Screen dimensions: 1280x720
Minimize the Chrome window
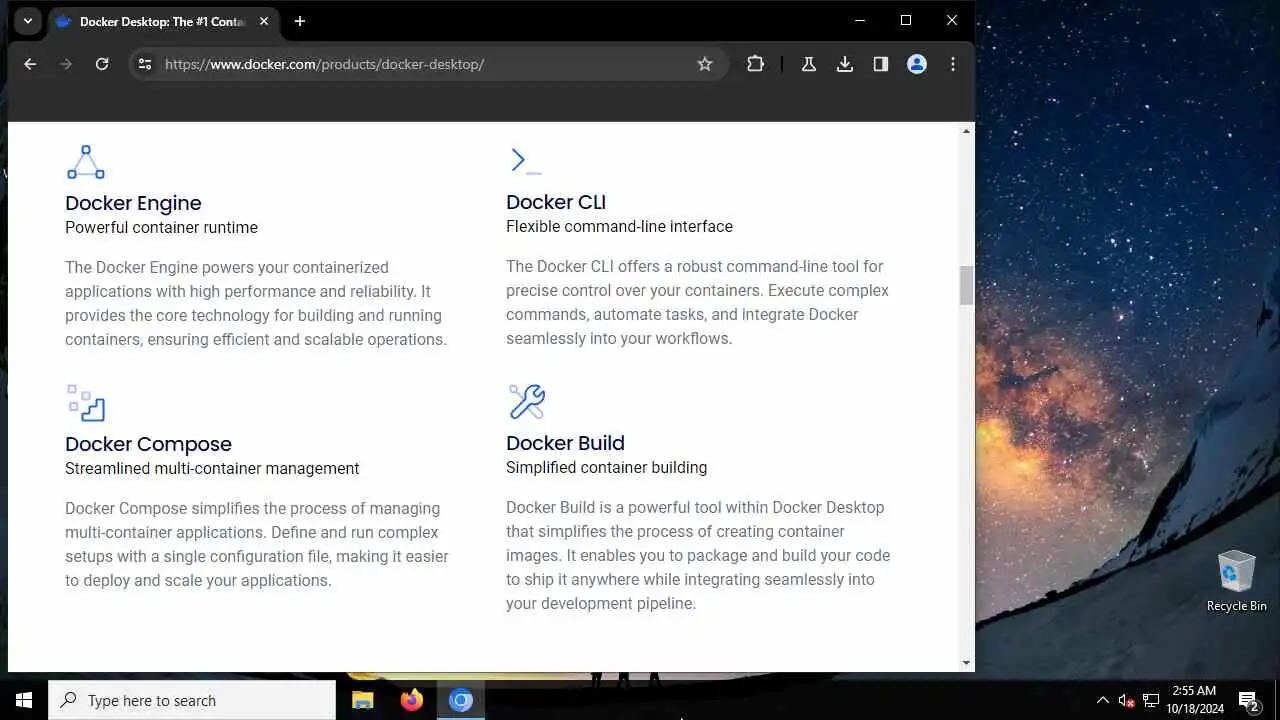coord(860,20)
